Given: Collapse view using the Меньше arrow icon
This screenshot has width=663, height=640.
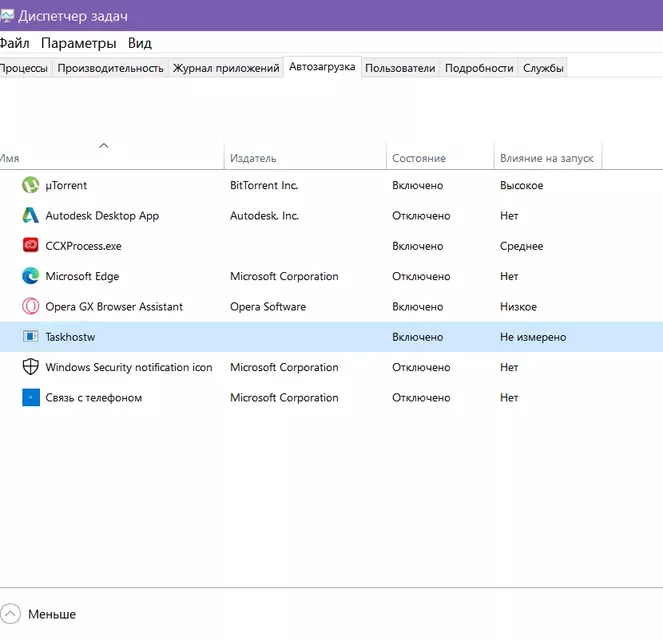Looking at the screenshot, I should pyautogui.click(x=10, y=613).
